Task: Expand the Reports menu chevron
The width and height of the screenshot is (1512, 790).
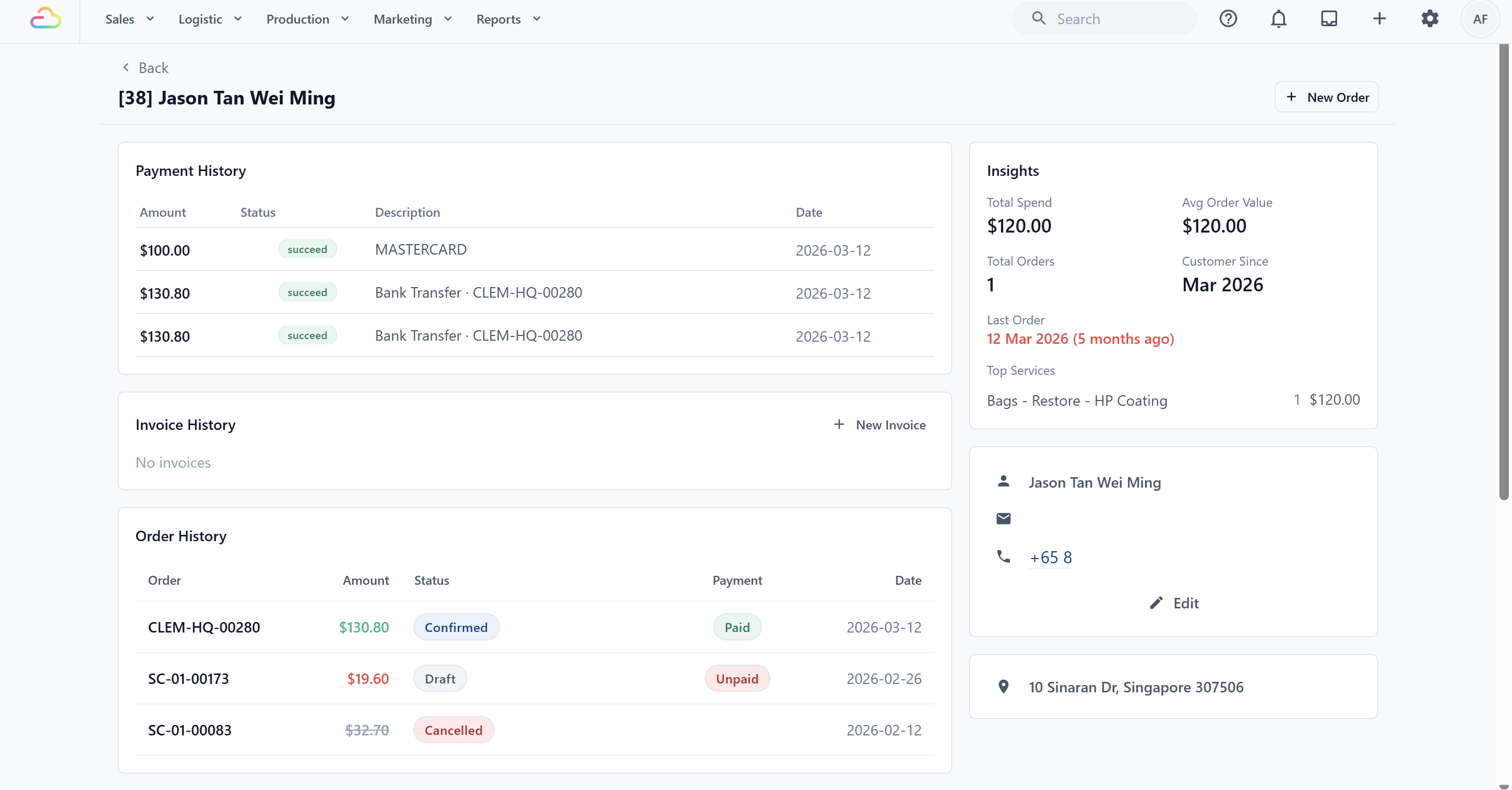Action: (x=537, y=19)
